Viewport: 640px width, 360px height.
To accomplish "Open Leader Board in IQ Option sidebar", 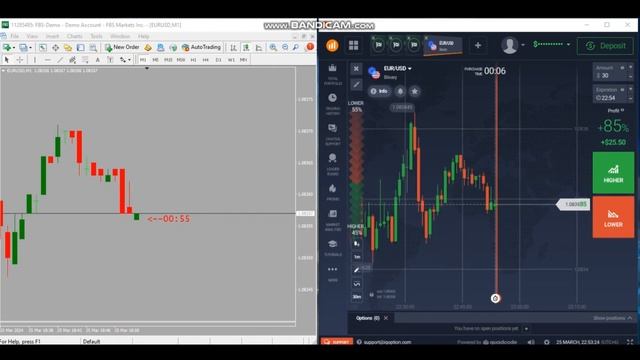I will 333,164.
